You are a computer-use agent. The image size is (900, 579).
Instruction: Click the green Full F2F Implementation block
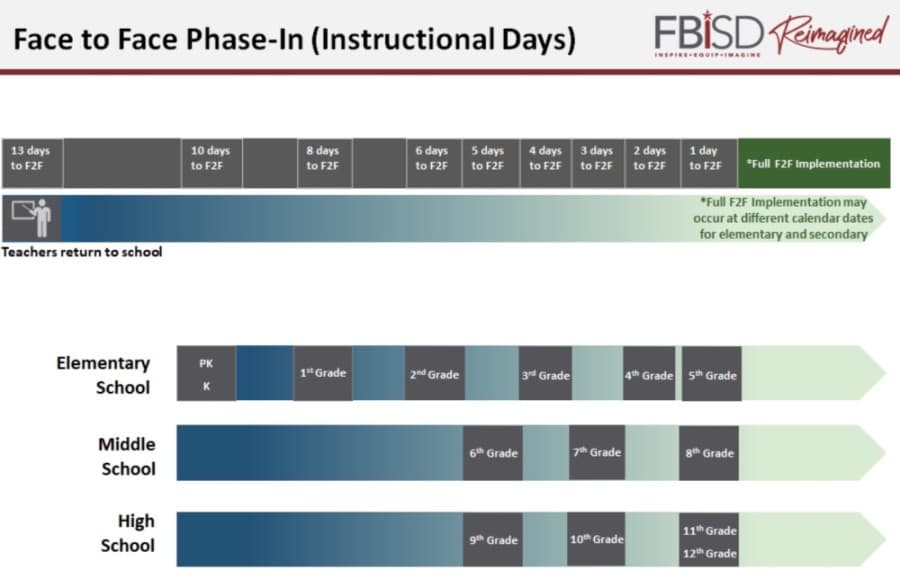click(x=814, y=163)
